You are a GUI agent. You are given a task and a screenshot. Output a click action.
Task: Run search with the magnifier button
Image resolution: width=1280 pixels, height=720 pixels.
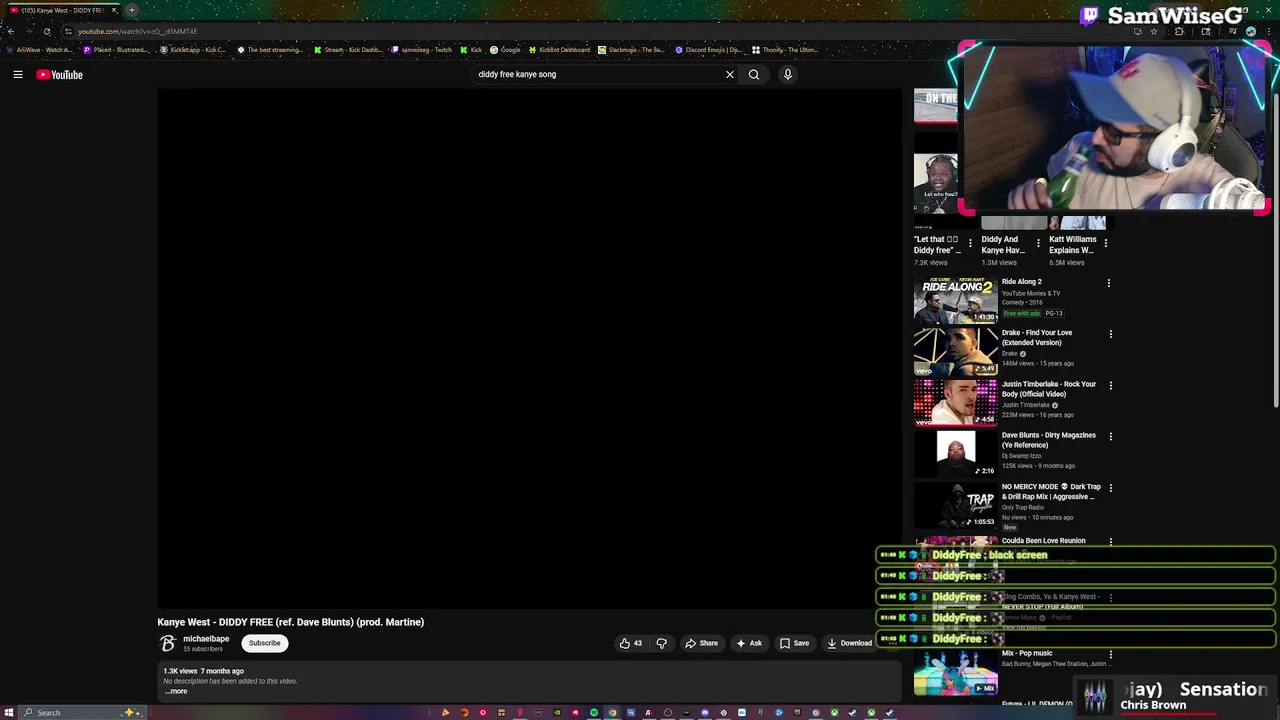click(754, 74)
